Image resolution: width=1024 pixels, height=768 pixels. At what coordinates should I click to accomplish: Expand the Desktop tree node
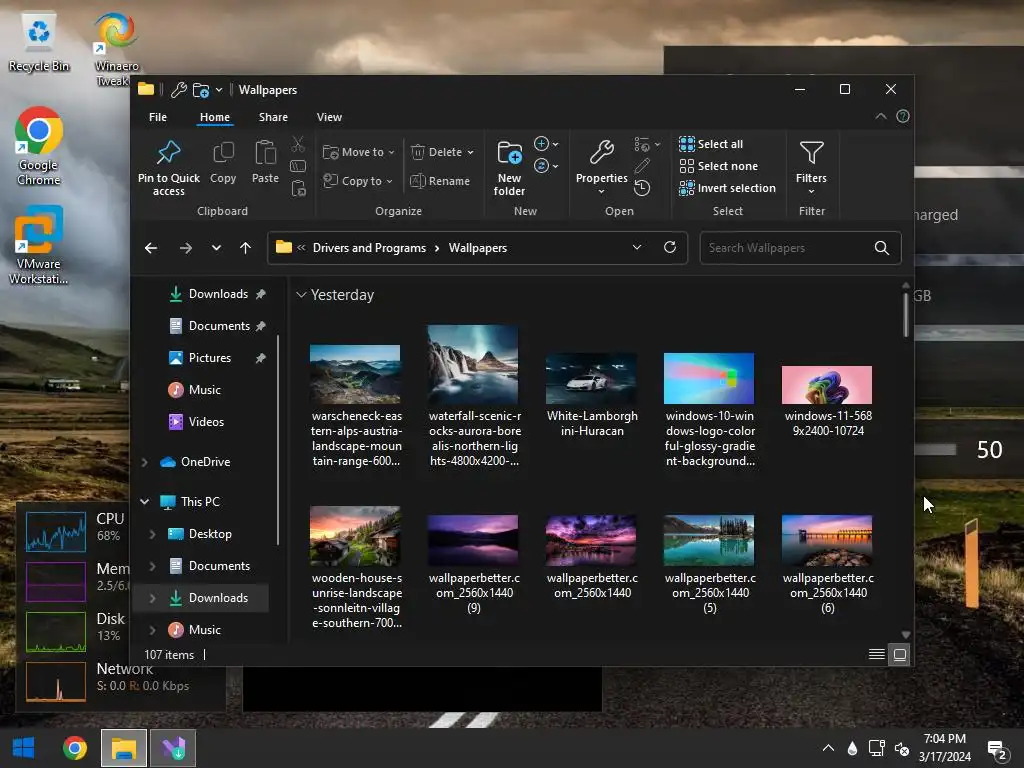pos(152,534)
